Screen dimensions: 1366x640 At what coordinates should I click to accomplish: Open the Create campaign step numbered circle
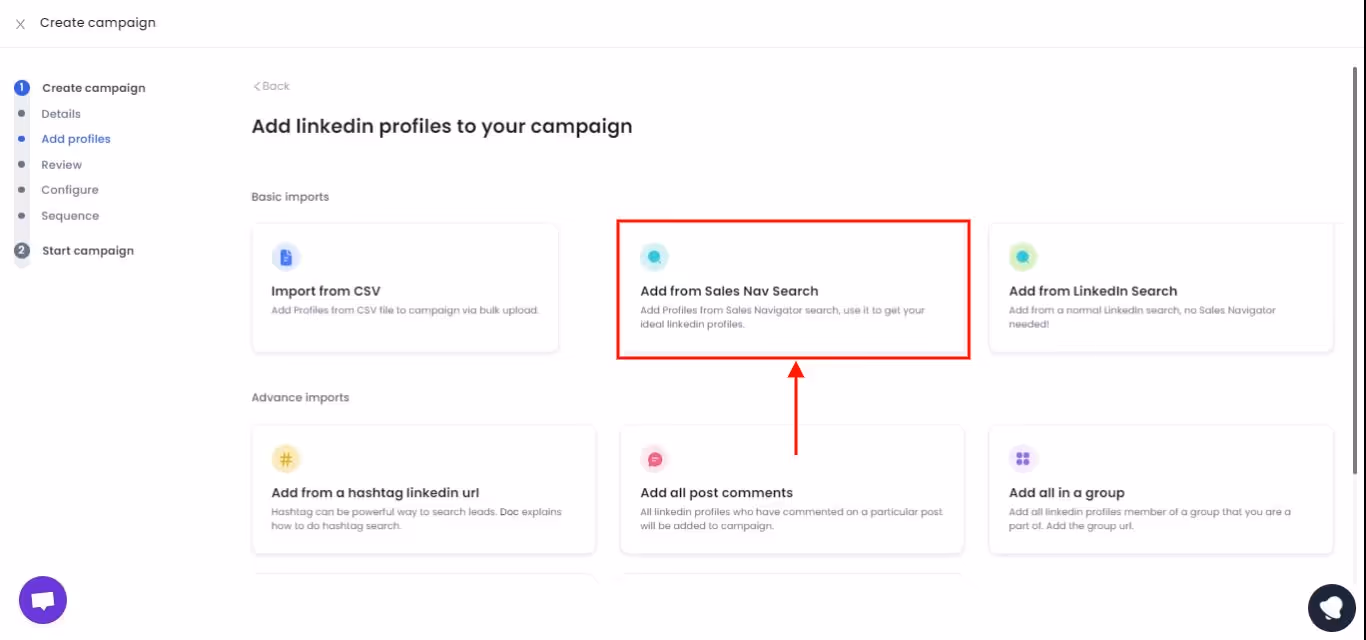pos(21,87)
